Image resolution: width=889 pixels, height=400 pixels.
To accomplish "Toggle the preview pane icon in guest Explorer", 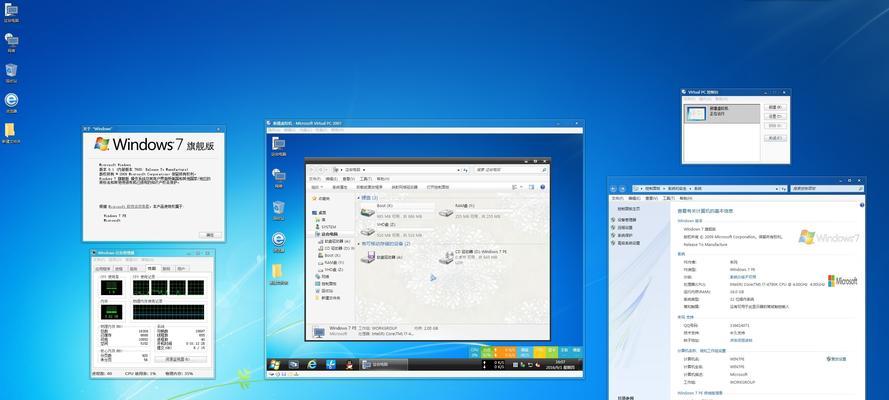I will pyautogui.click(x=531, y=187).
